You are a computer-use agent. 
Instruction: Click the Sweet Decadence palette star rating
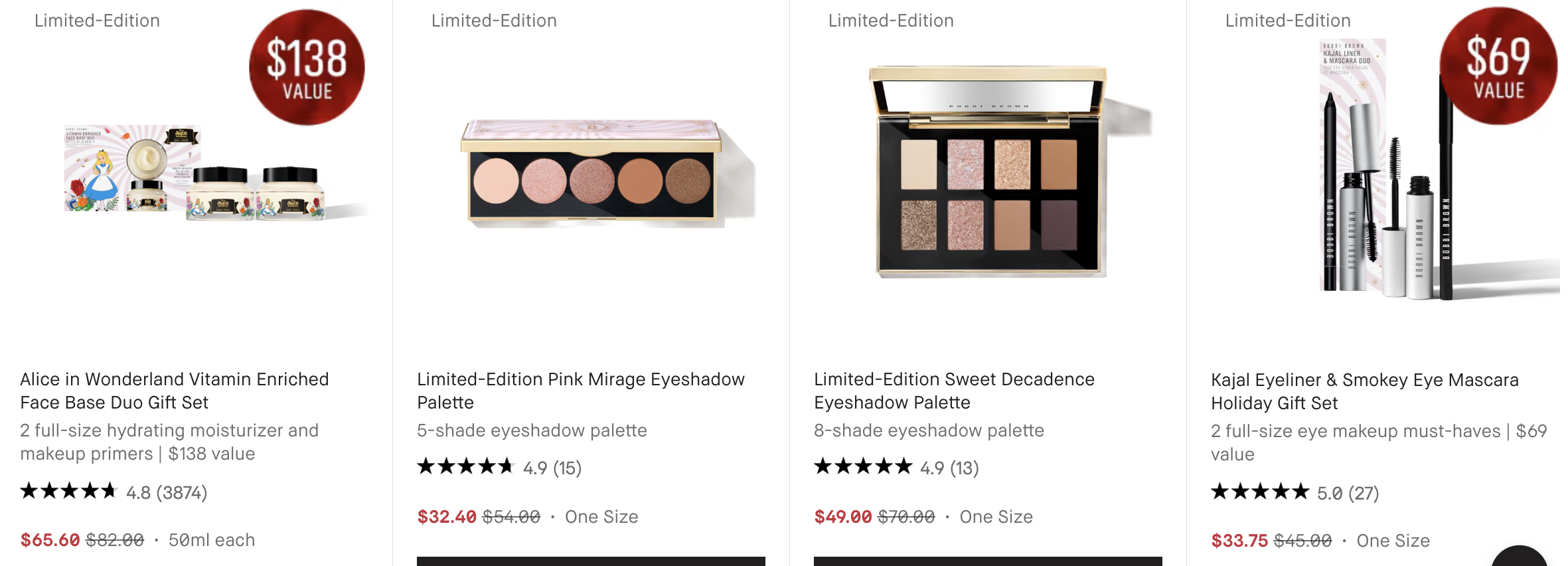tap(862, 467)
